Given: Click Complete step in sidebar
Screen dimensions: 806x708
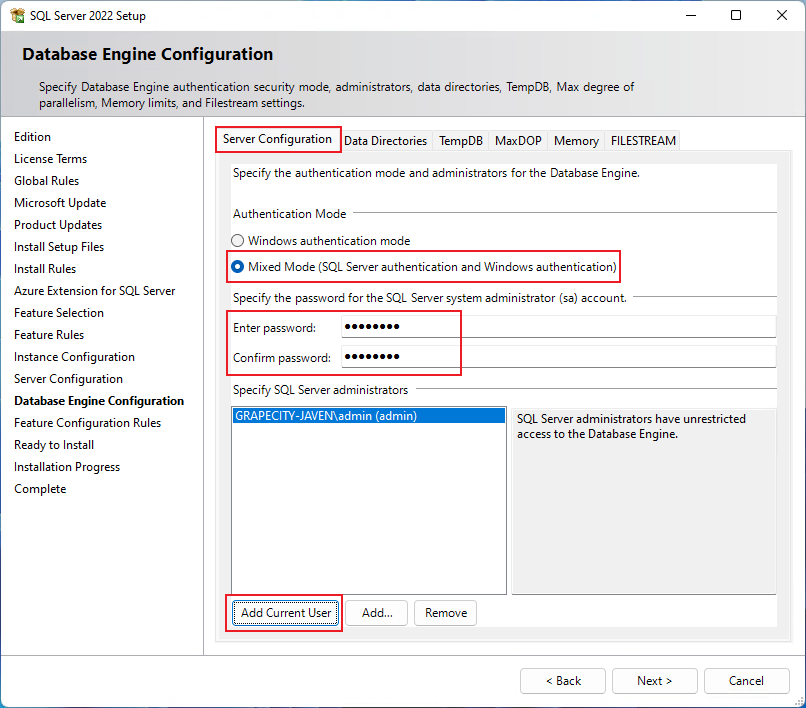Looking at the screenshot, I should (40, 489).
